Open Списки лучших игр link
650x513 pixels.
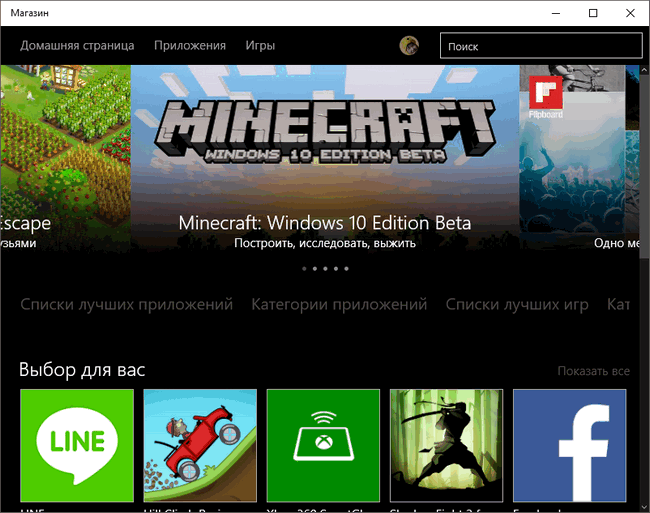(x=517, y=305)
